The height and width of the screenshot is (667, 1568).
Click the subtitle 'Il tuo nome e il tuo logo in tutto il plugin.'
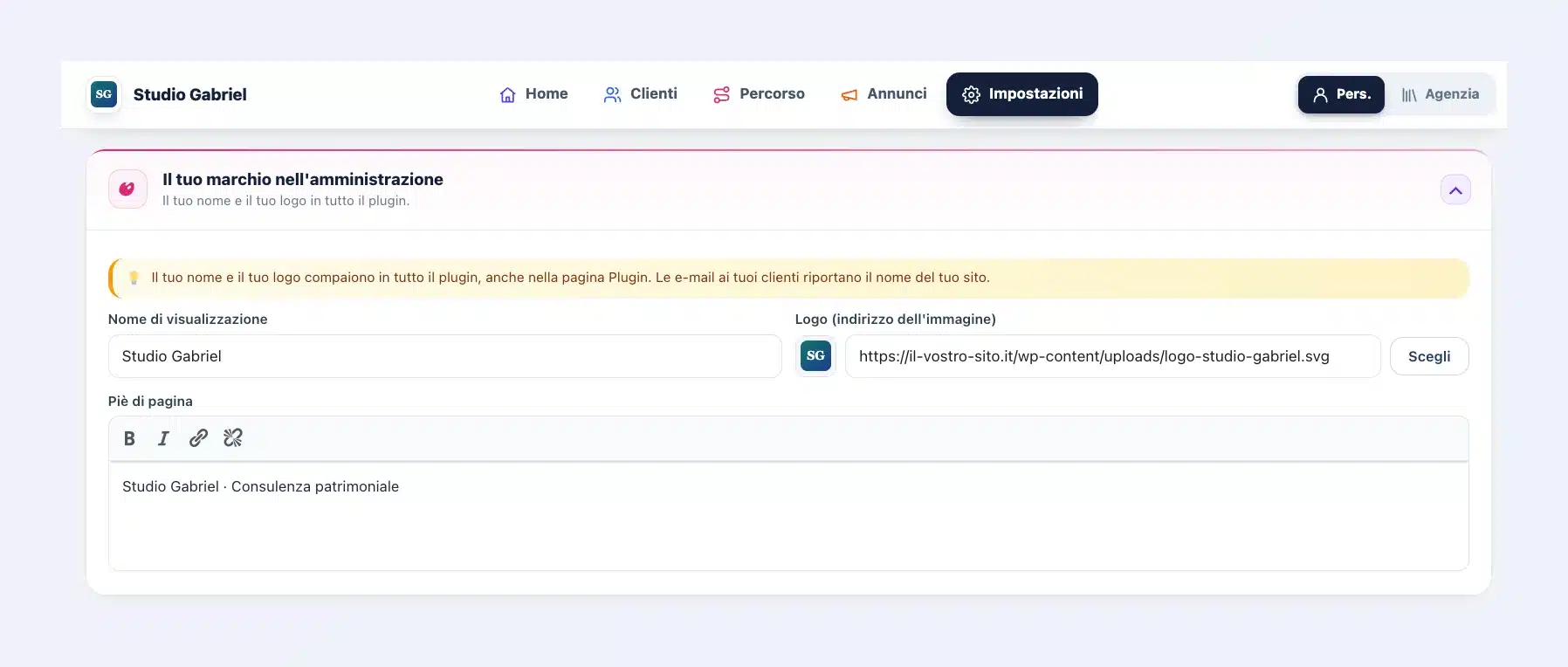click(x=285, y=201)
